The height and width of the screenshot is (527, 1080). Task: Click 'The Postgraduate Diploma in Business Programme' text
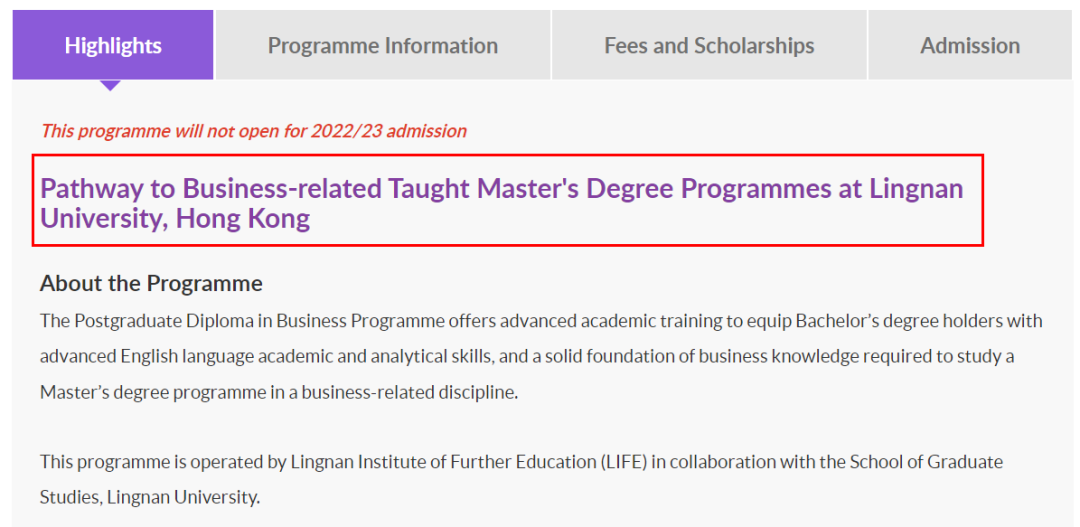[x=242, y=321]
